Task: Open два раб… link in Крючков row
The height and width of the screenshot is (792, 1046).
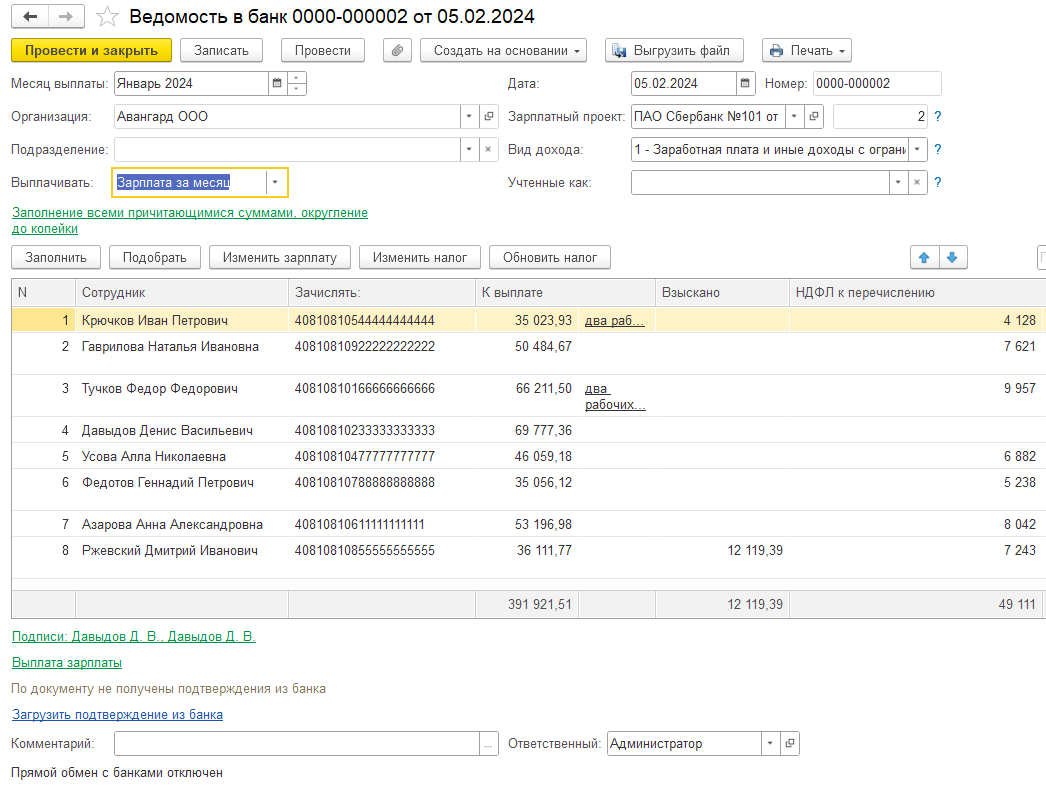Action: point(614,320)
